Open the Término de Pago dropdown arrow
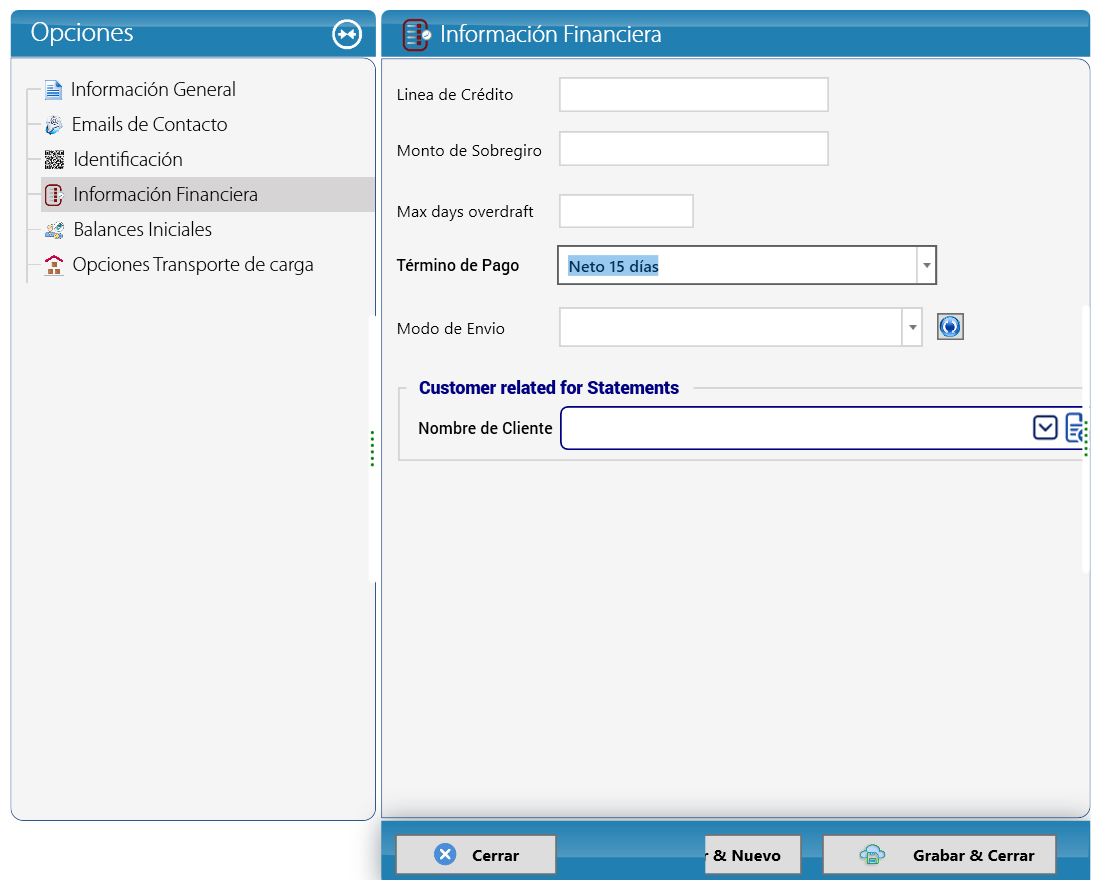This screenshot has width=1110, height=880. click(926, 265)
